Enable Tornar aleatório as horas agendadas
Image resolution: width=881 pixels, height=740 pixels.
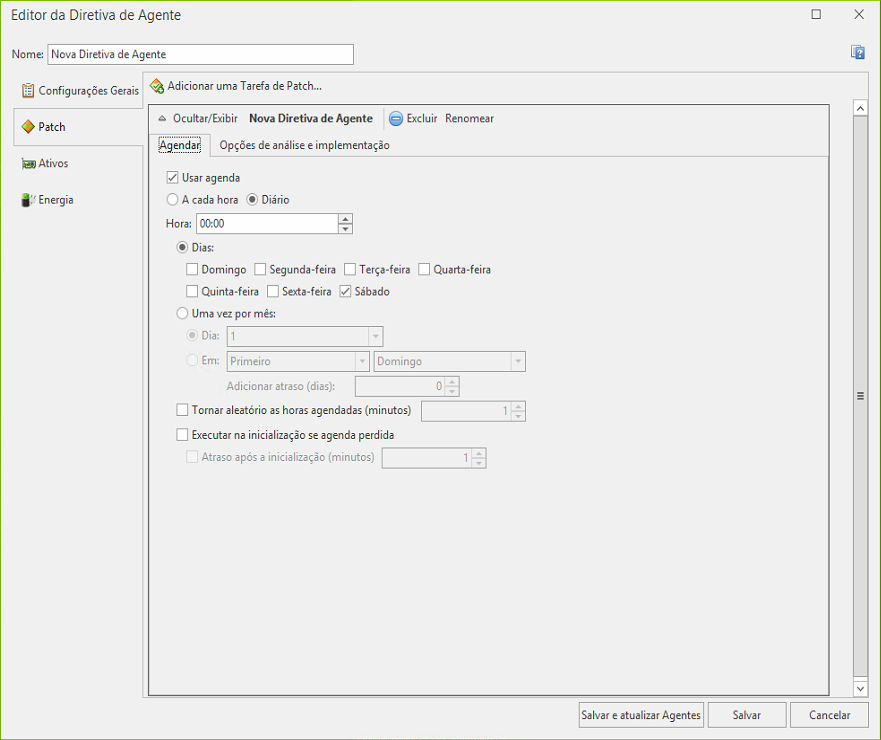[x=182, y=410]
